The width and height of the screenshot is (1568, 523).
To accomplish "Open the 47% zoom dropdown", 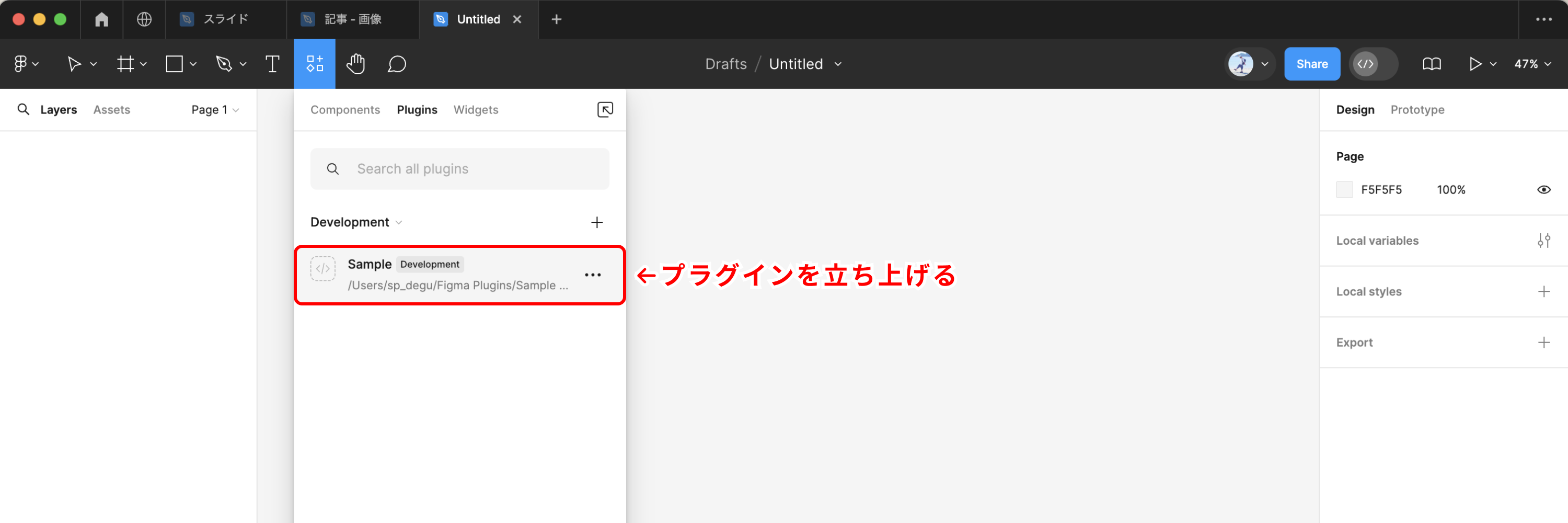I will tap(1532, 63).
